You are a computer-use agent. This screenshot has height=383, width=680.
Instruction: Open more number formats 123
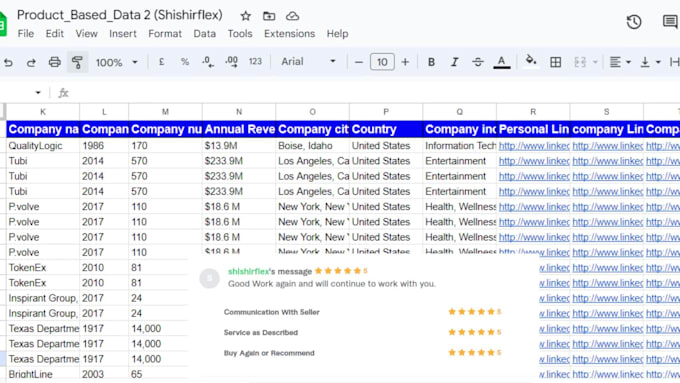(x=255, y=62)
